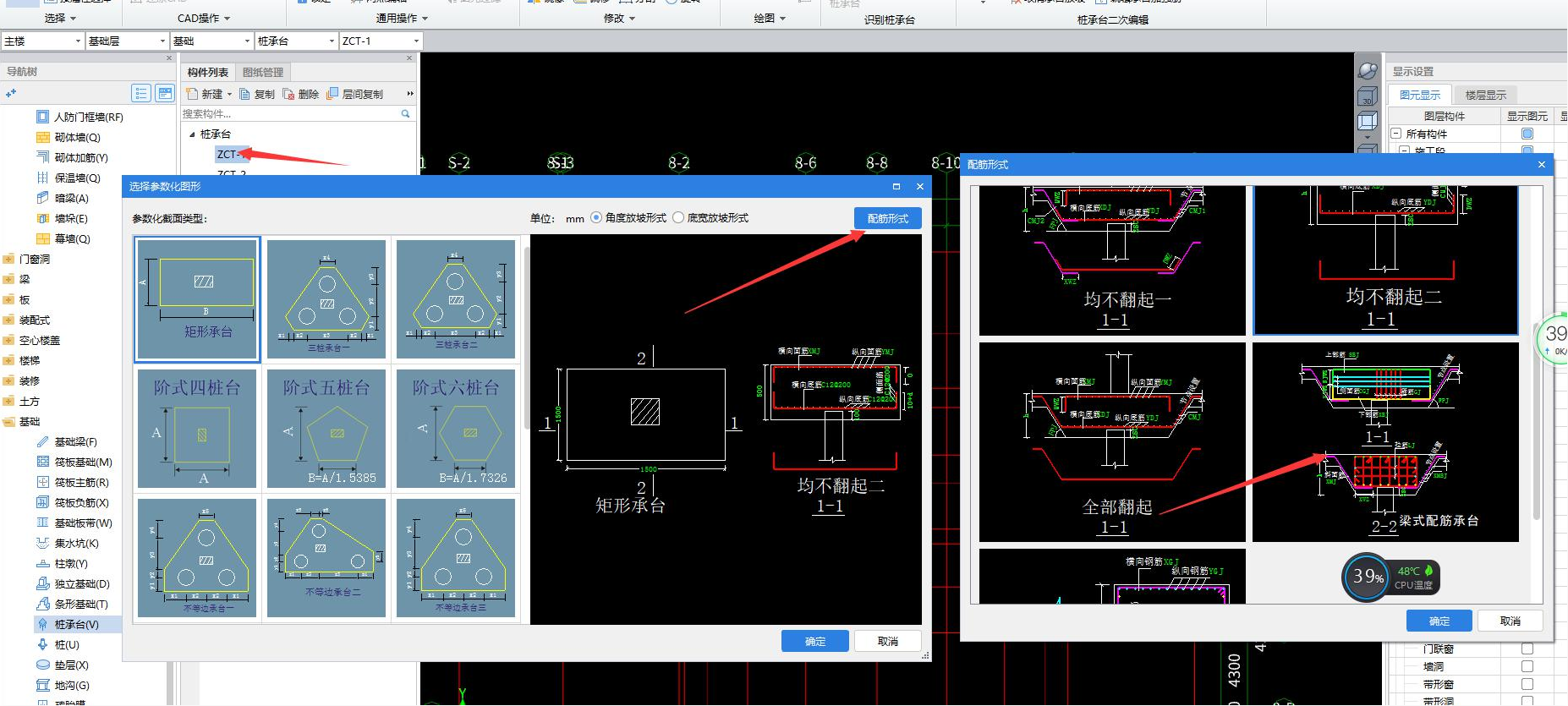Switch navigation tree to panel view icon
The image size is (1568, 706).
pos(165,93)
